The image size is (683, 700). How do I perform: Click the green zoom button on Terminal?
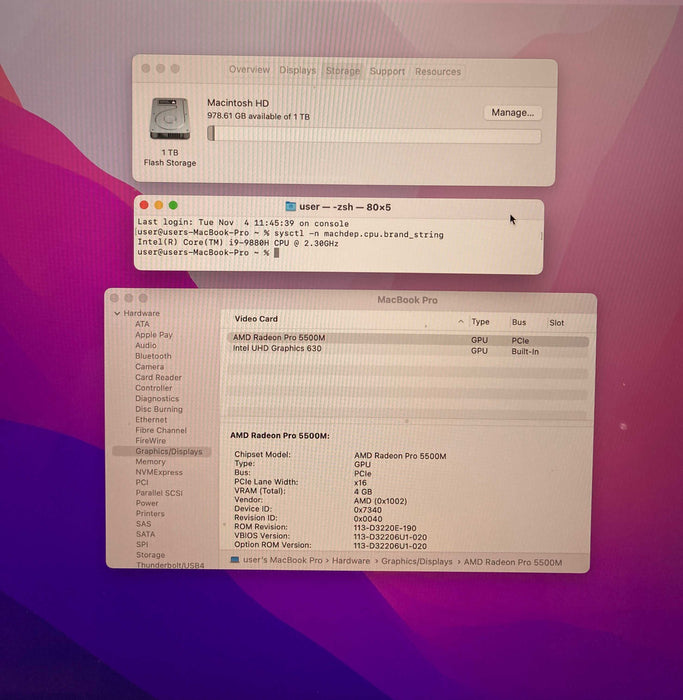click(173, 205)
